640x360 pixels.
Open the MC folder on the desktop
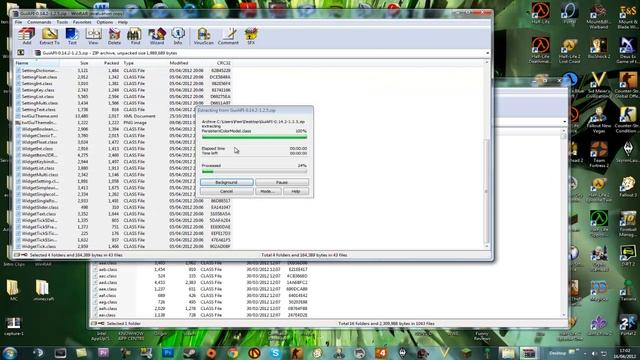pyautogui.click(x=13, y=291)
